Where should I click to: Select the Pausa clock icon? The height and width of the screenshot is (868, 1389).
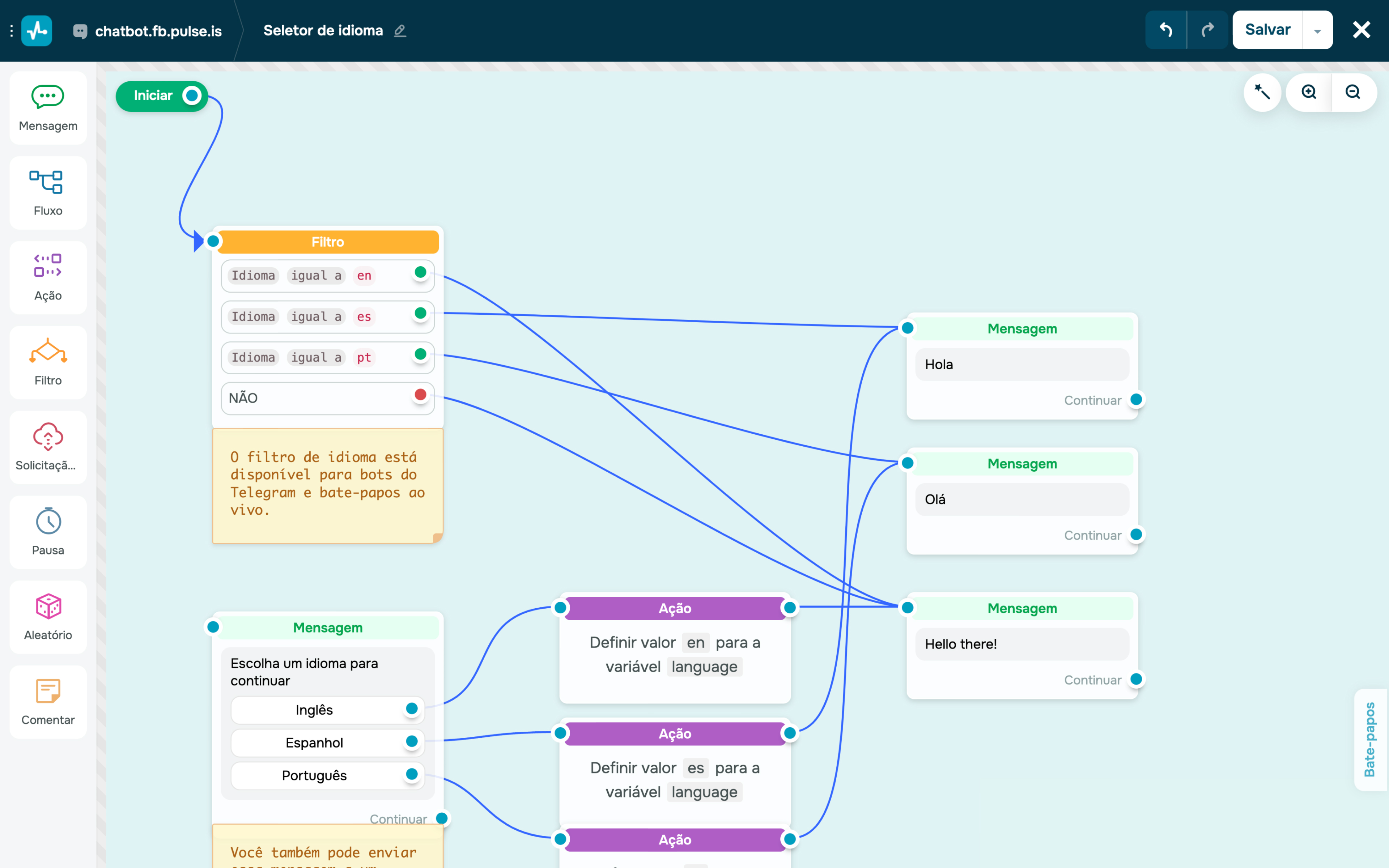tap(48, 521)
